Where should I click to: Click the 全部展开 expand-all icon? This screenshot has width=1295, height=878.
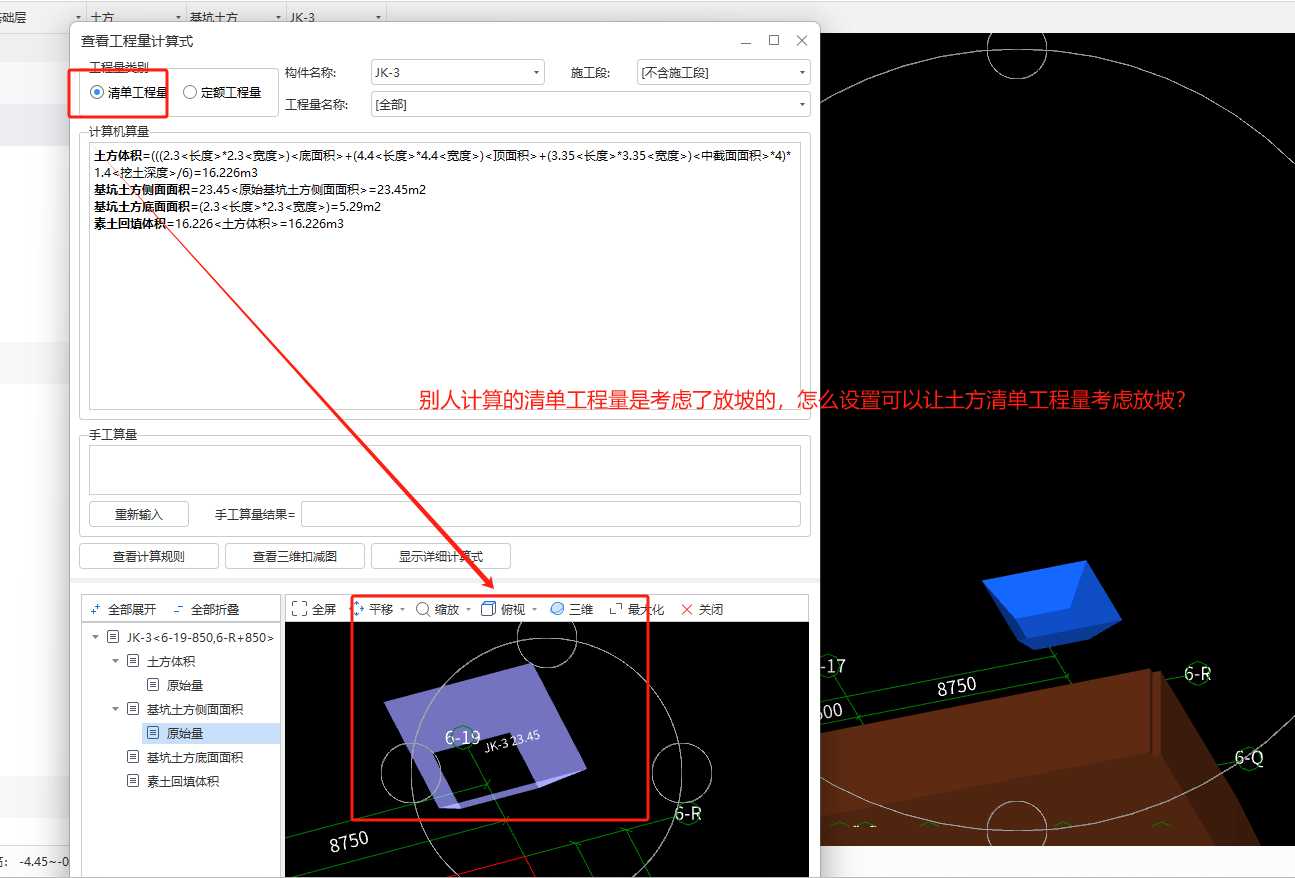95,609
